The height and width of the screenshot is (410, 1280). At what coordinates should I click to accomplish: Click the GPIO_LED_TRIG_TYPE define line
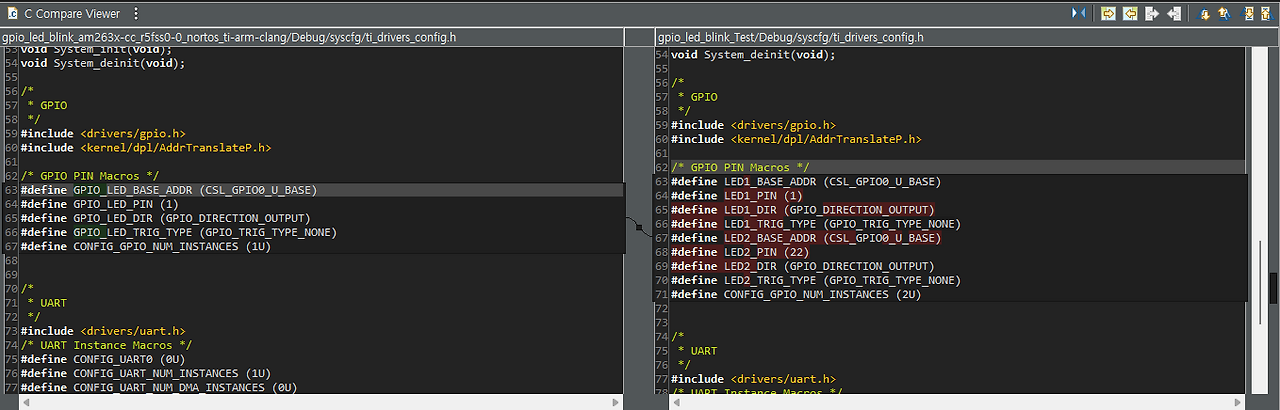pyautogui.click(x=178, y=232)
